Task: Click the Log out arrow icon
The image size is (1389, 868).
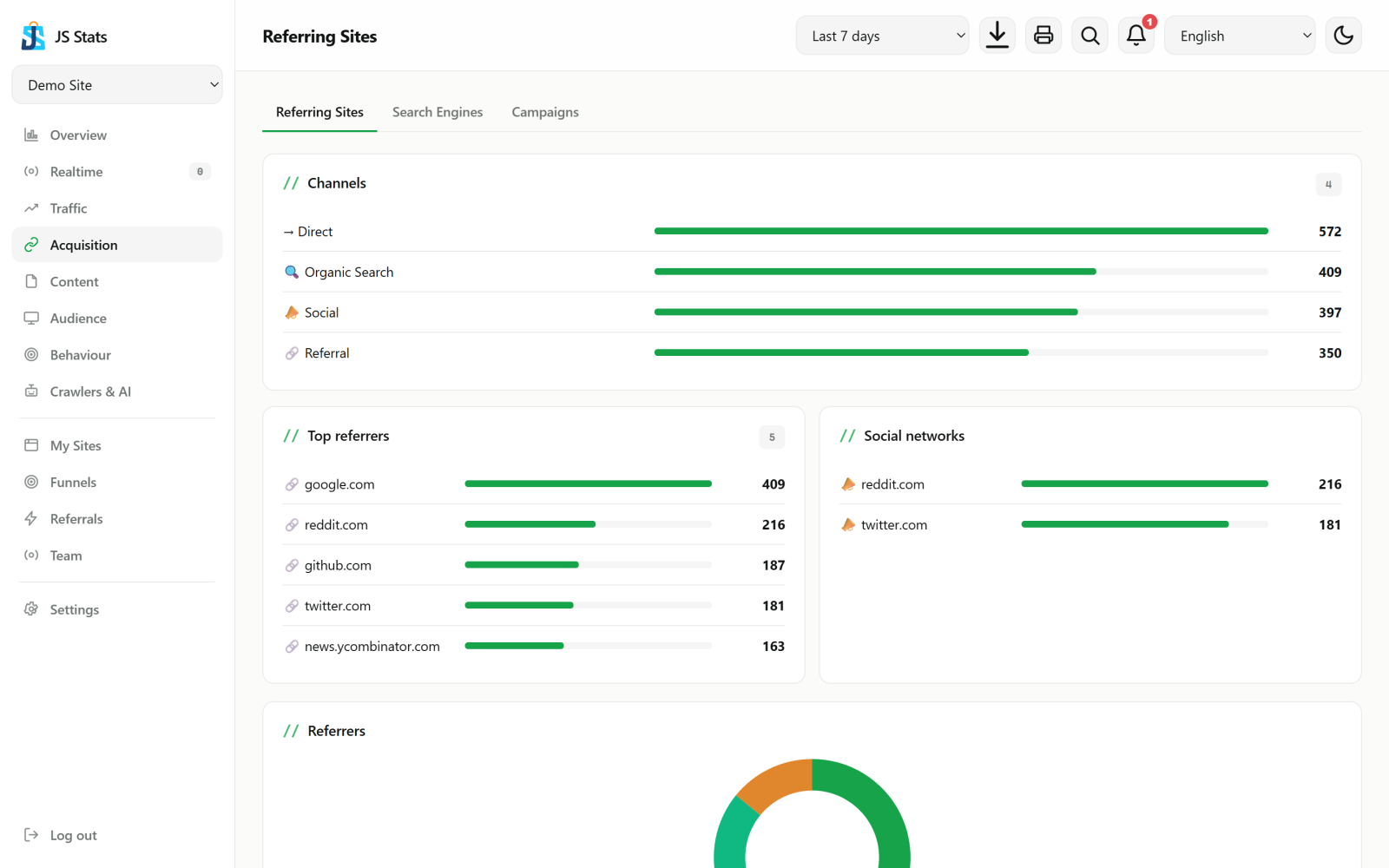Action: [31, 835]
